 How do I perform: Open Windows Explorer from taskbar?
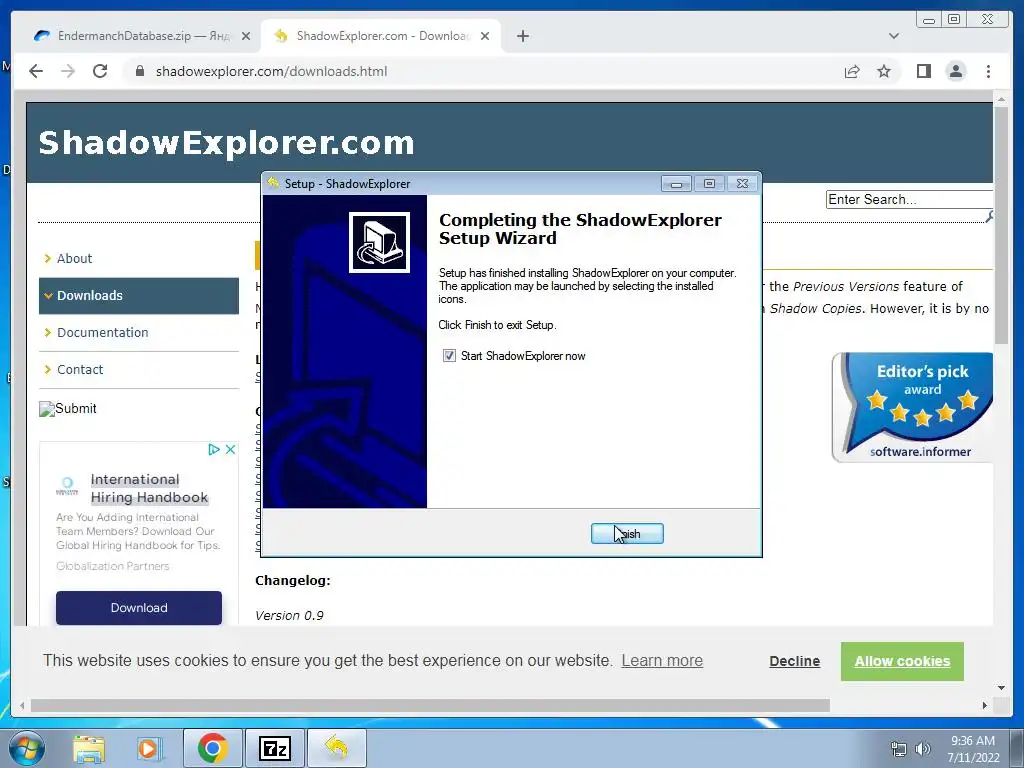click(89, 748)
